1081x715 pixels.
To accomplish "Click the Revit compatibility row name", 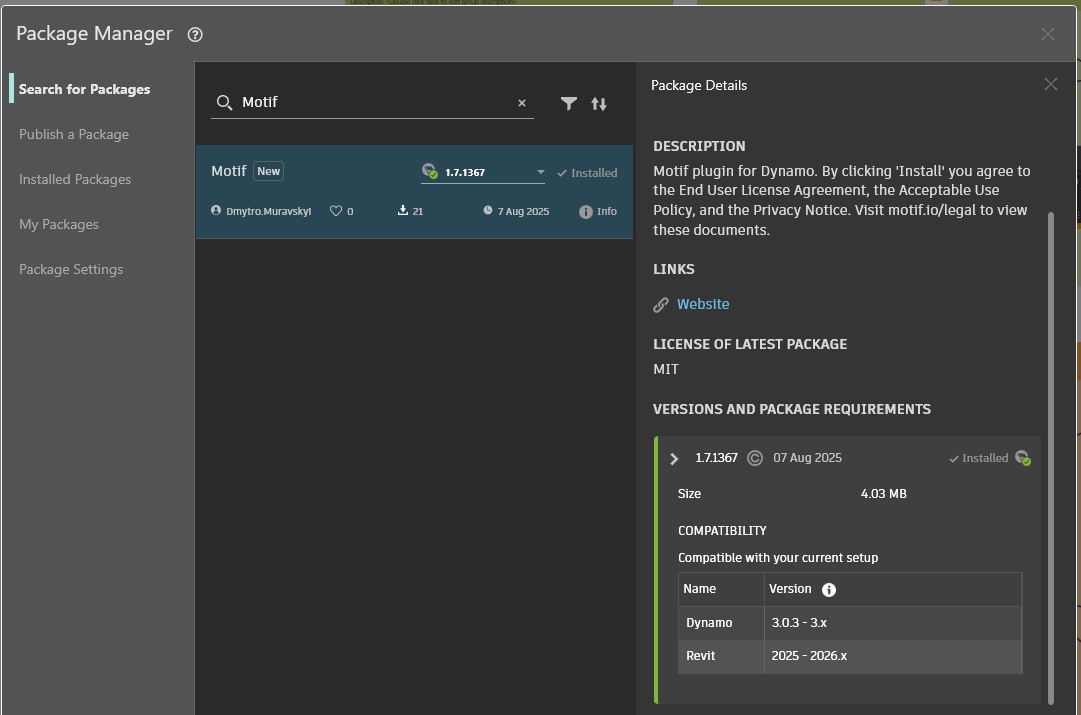I will click(700, 656).
